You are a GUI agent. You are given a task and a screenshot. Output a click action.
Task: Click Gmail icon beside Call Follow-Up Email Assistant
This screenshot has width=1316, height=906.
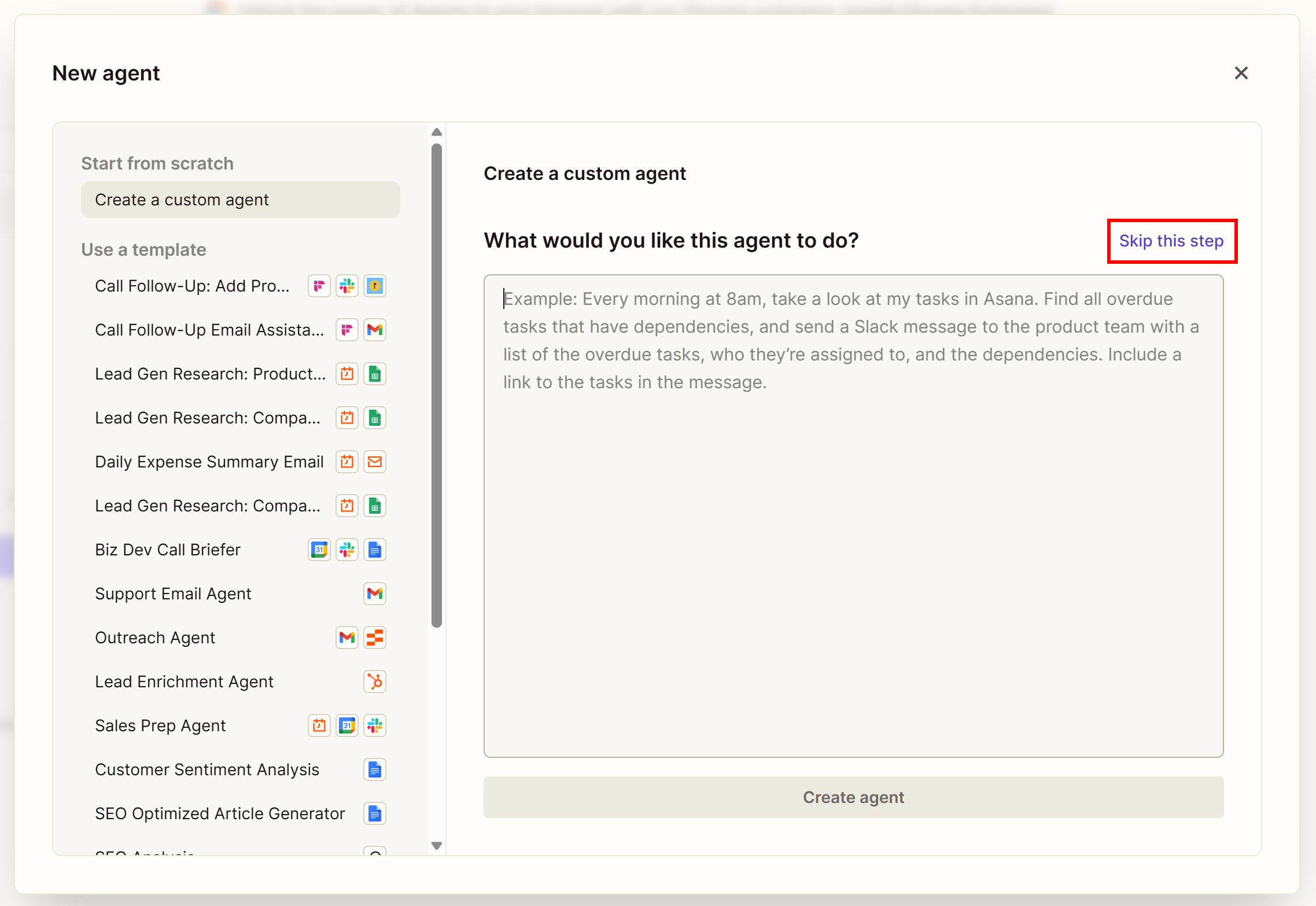pos(375,330)
